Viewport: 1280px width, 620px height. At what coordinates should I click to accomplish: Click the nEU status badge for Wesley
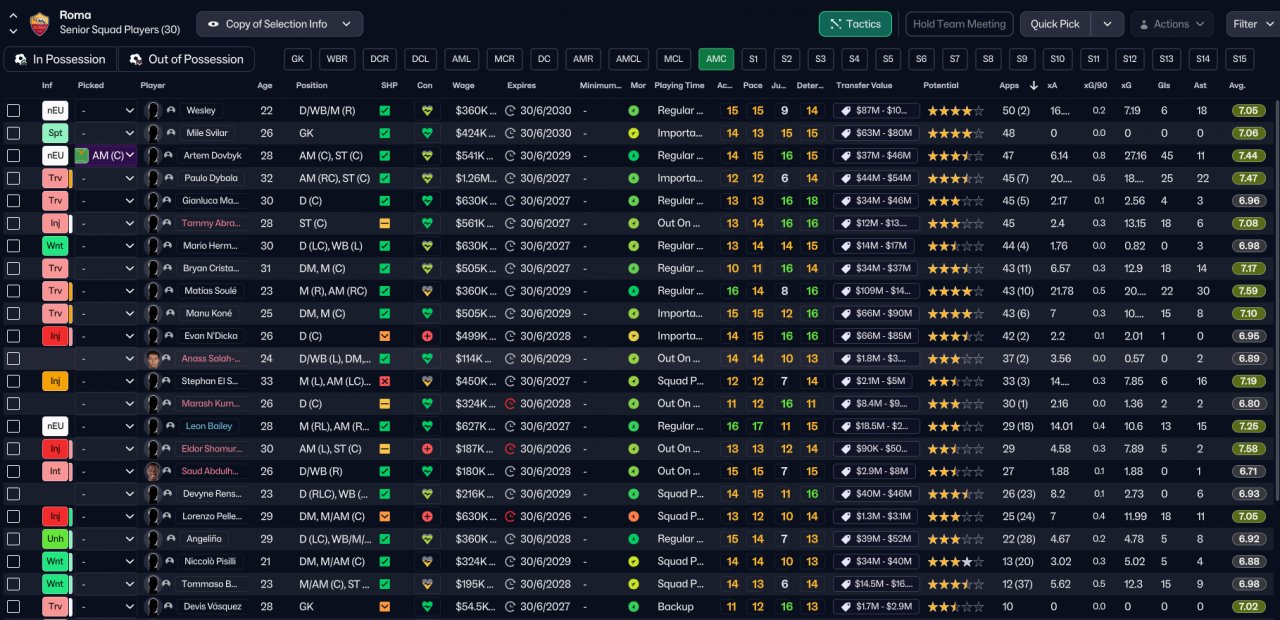pyautogui.click(x=55, y=110)
